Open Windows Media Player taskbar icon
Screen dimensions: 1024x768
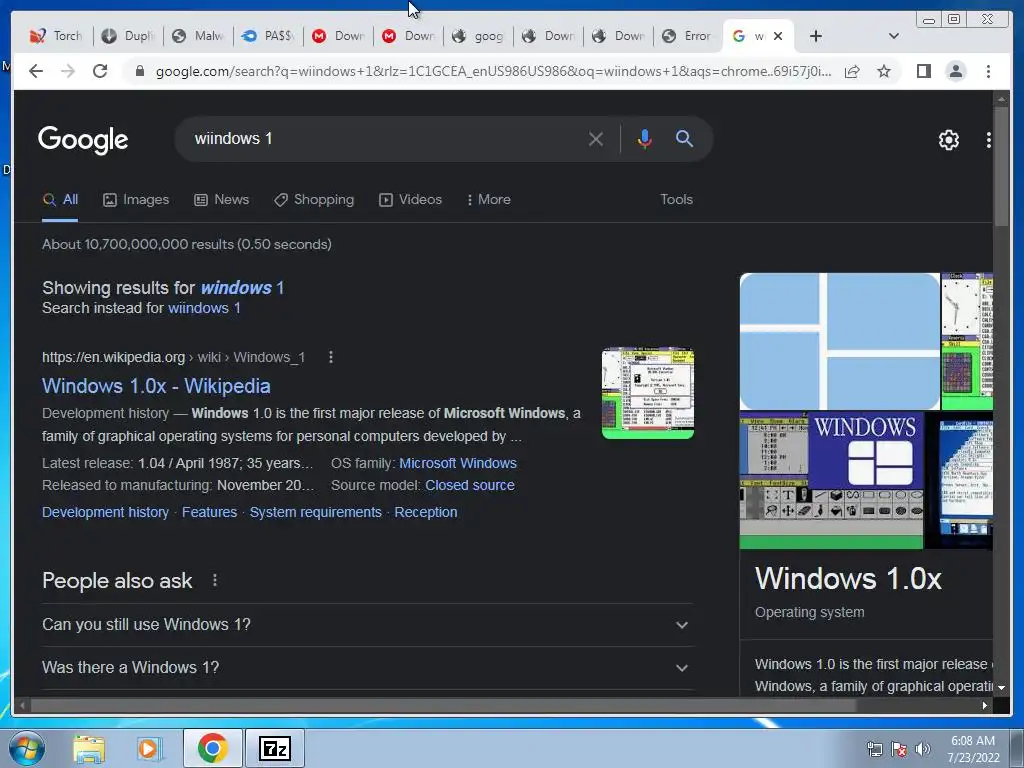tap(149, 748)
